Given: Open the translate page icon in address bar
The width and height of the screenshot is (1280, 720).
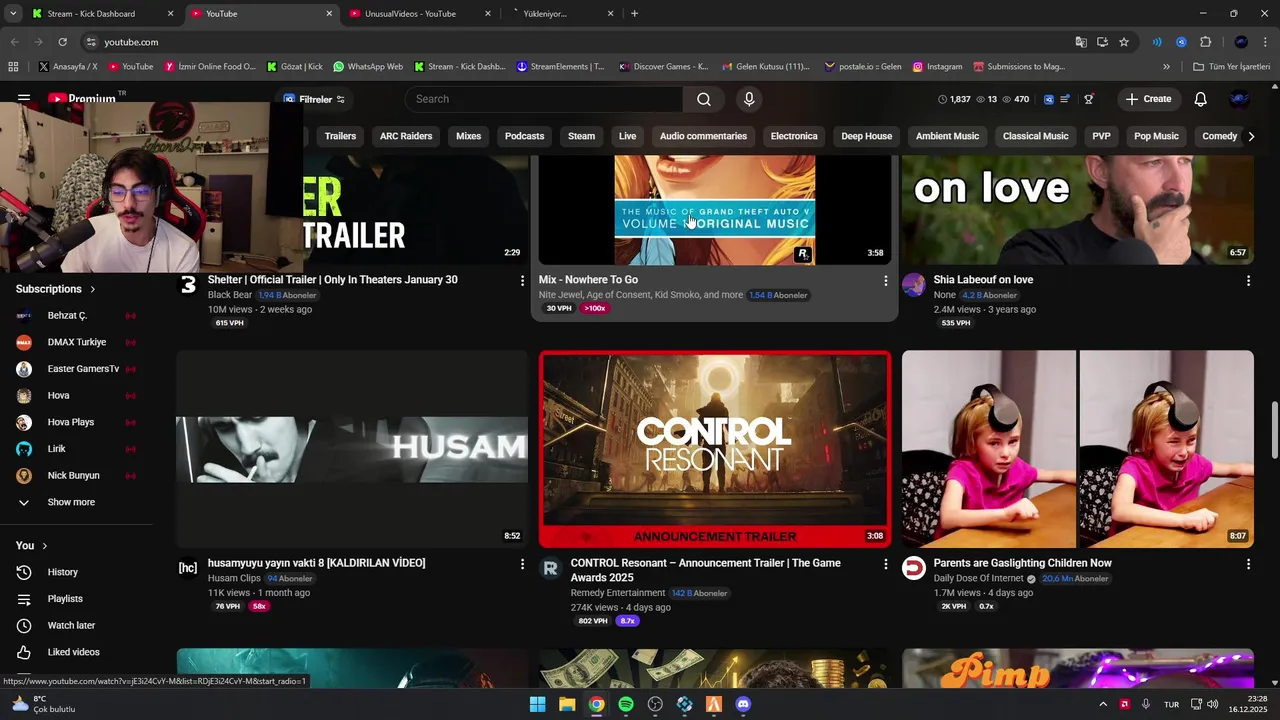Looking at the screenshot, I should pos(1081,42).
